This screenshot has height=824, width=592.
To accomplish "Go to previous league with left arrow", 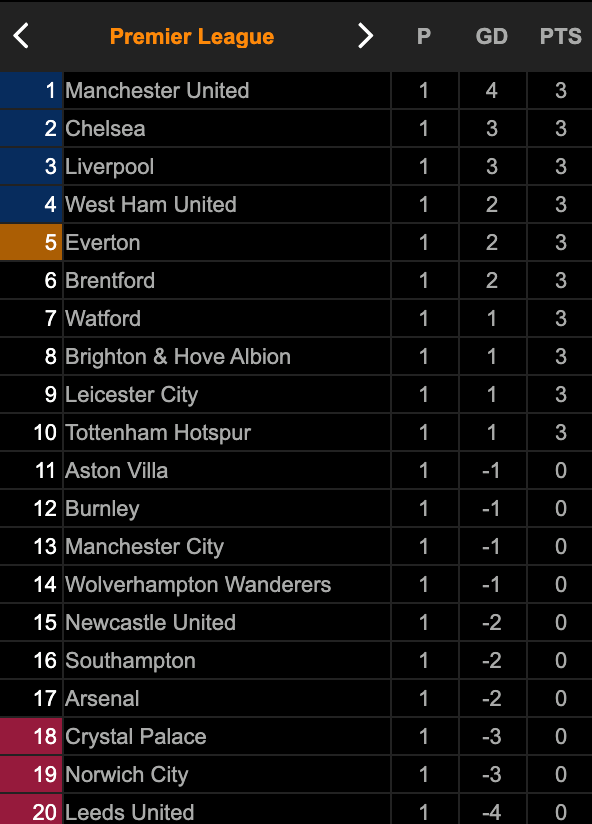I will point(21,36).
